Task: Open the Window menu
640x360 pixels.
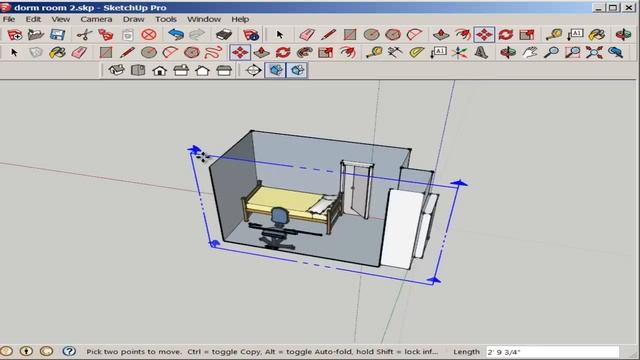Action: coord(204,19)
